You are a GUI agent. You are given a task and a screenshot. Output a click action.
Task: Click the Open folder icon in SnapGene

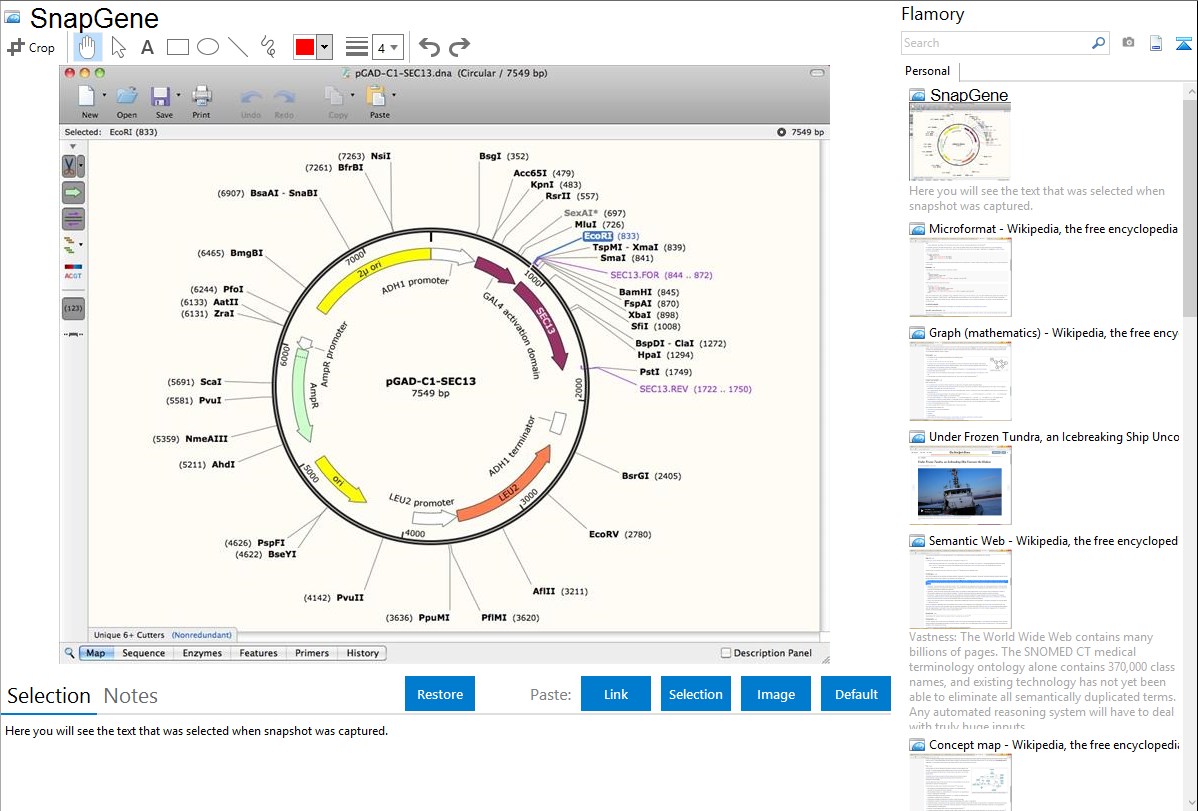[127, 96]
